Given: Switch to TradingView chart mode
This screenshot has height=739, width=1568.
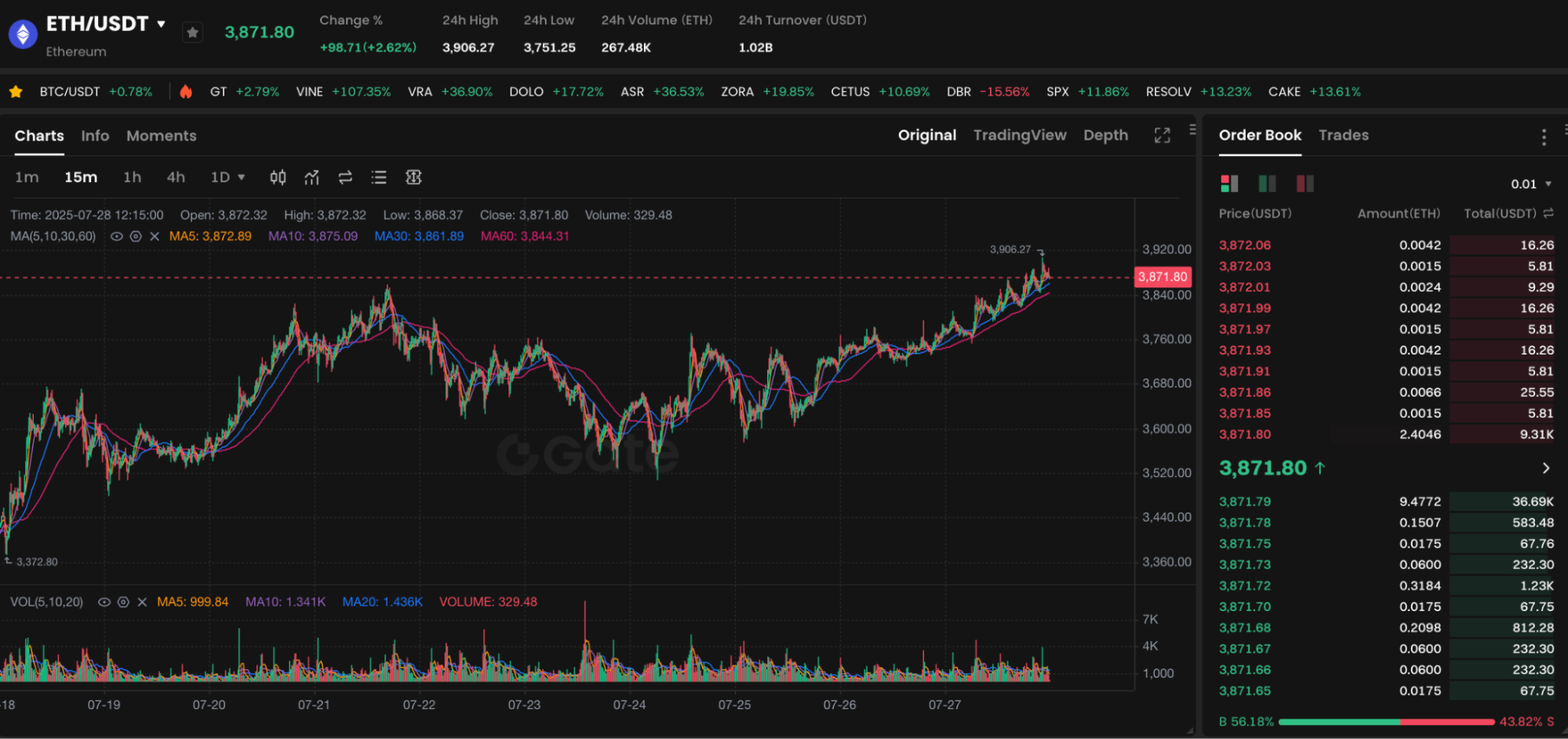Looking at the screenshot, I should (x=1020, y=135).
